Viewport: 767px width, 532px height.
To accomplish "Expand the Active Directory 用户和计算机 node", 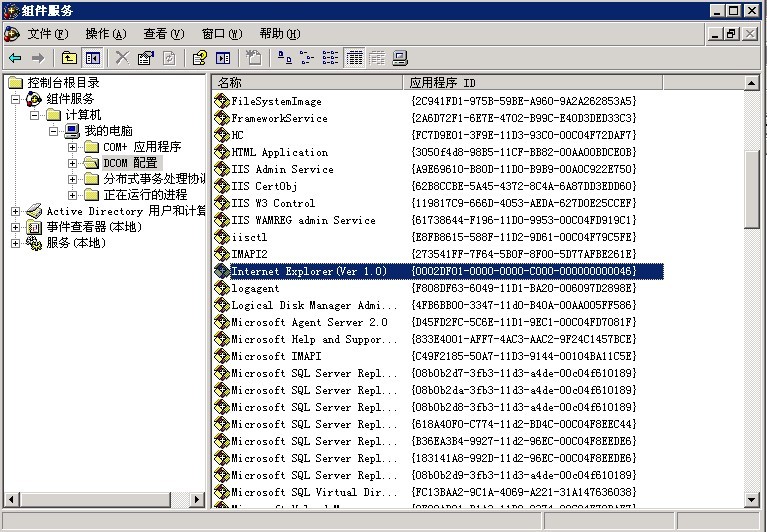I will (16, 211).
